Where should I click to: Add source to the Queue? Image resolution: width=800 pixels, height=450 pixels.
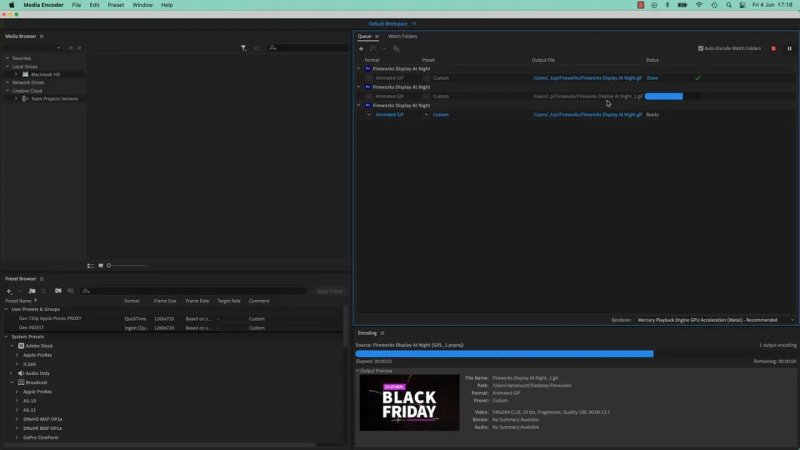pyautogui.click(x=361, y=48)
